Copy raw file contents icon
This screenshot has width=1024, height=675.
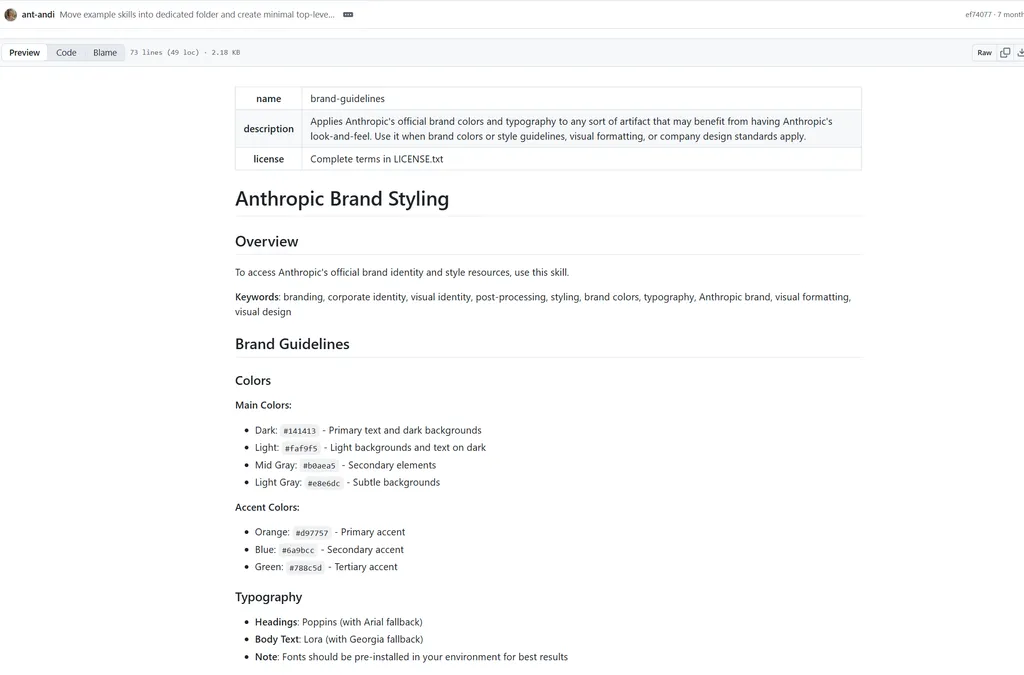click(1005, 52)
